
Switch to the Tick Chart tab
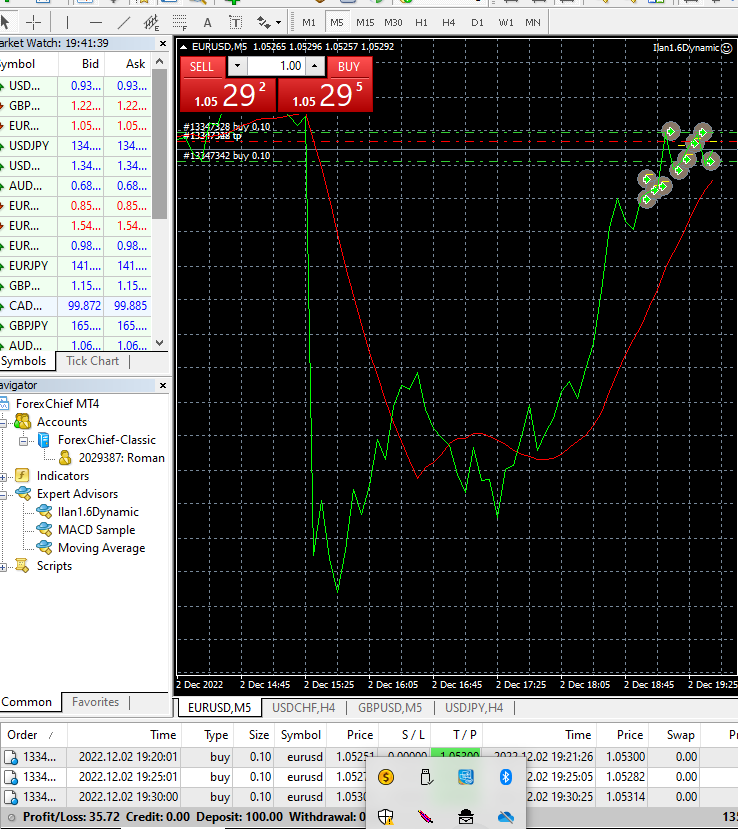pos(92,361)
